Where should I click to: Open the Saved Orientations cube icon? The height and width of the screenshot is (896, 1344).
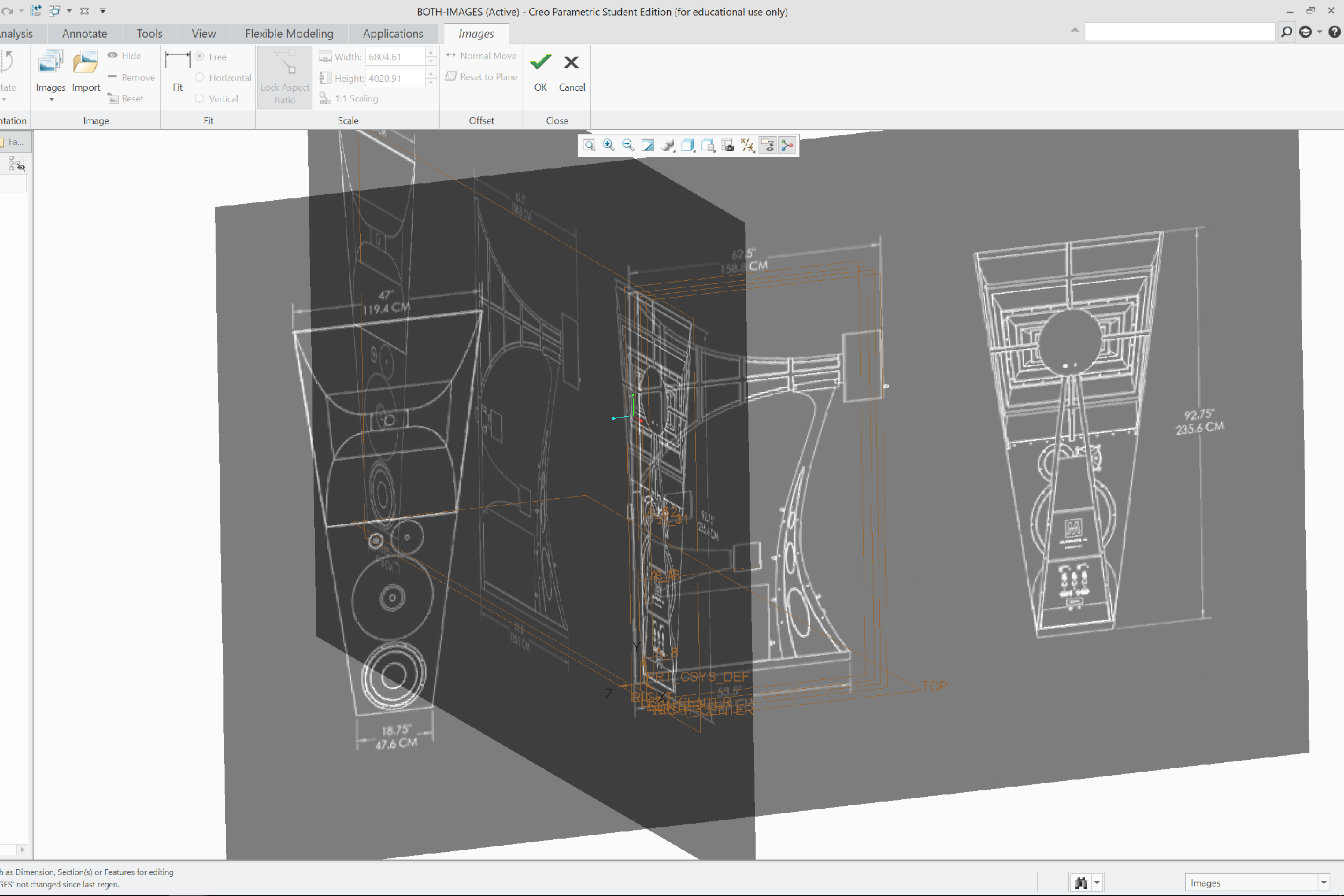click(x=688, y=145)
